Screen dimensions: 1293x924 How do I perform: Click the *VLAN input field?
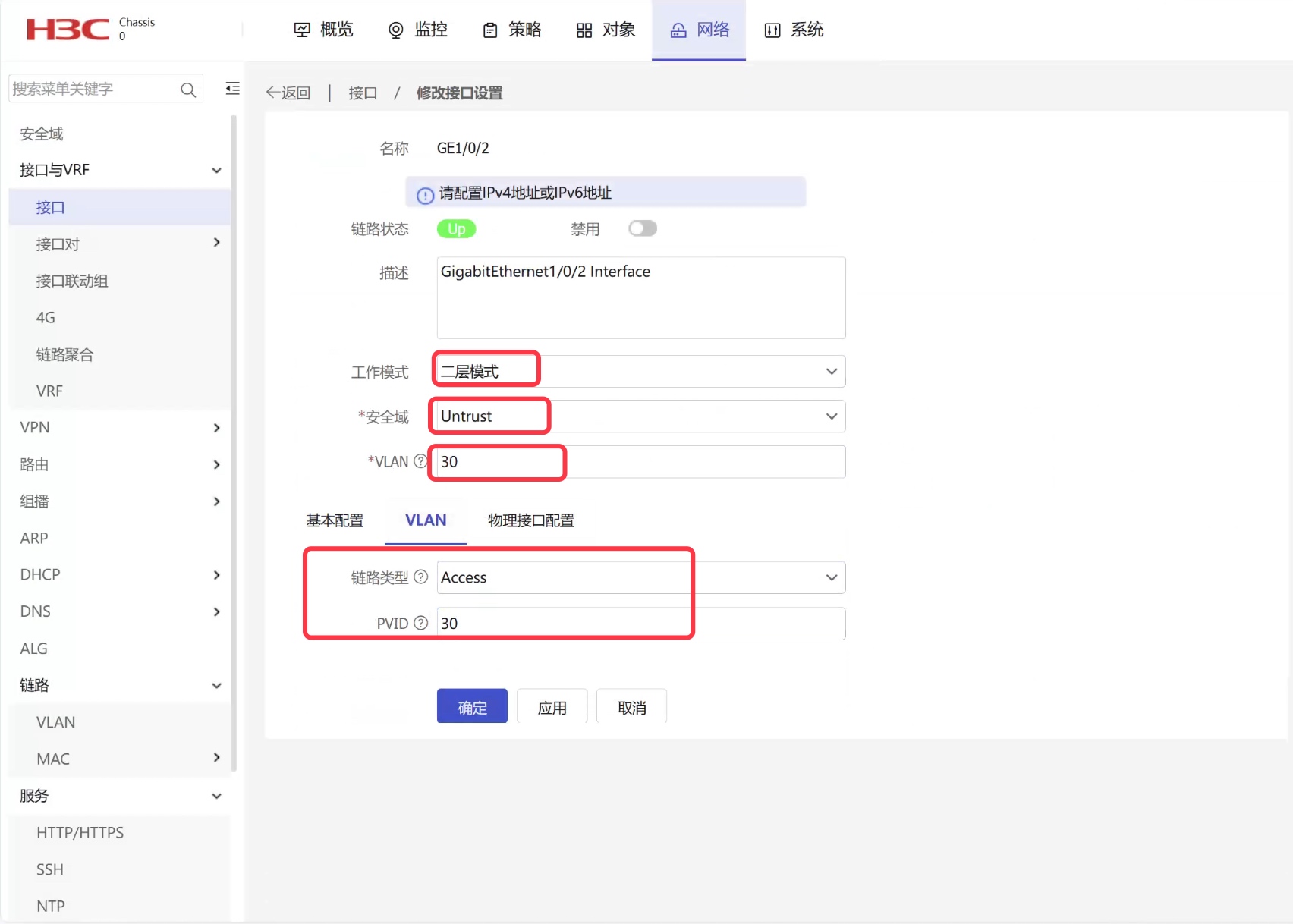(641, 462)
